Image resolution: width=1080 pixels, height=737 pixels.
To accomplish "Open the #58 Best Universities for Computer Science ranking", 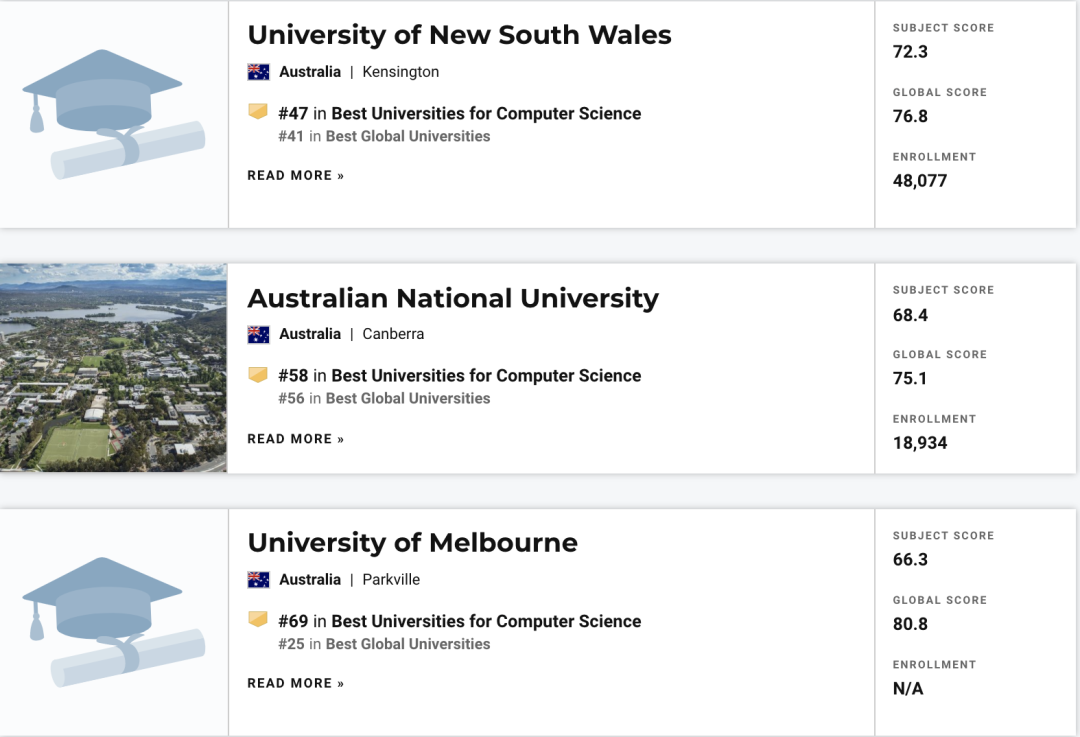I will click(x=459, y=376).
